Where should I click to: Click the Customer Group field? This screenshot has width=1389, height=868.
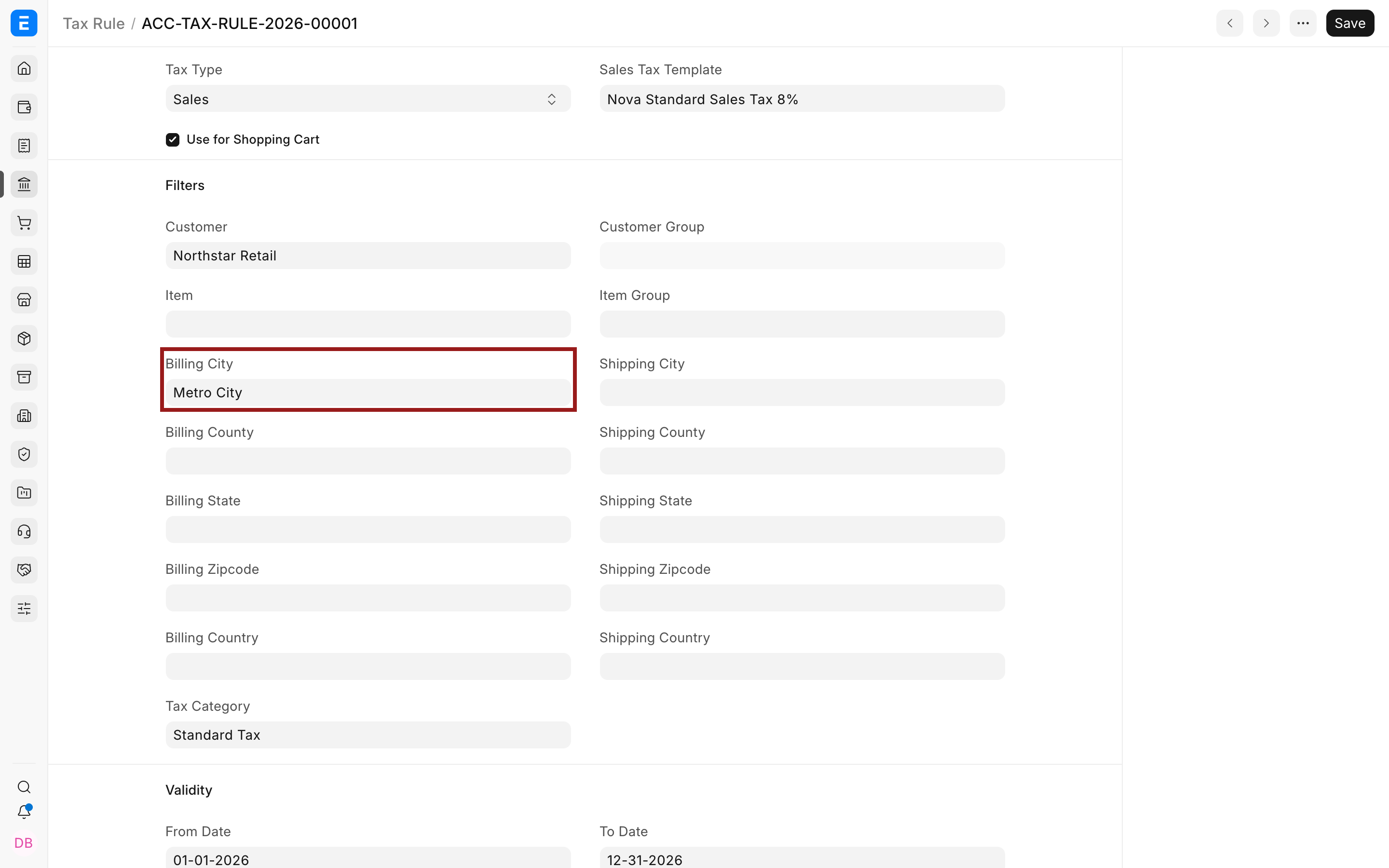pyautogui.click(x=802, y=256)
